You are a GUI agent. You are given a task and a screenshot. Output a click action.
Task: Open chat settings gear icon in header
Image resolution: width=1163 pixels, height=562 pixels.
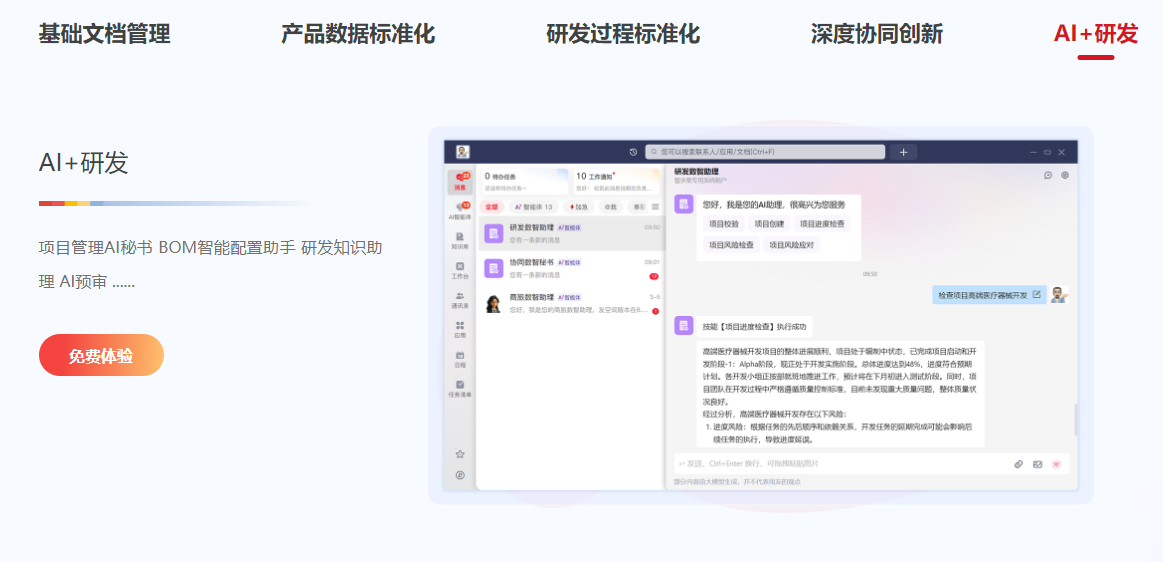coord(1065,176)
